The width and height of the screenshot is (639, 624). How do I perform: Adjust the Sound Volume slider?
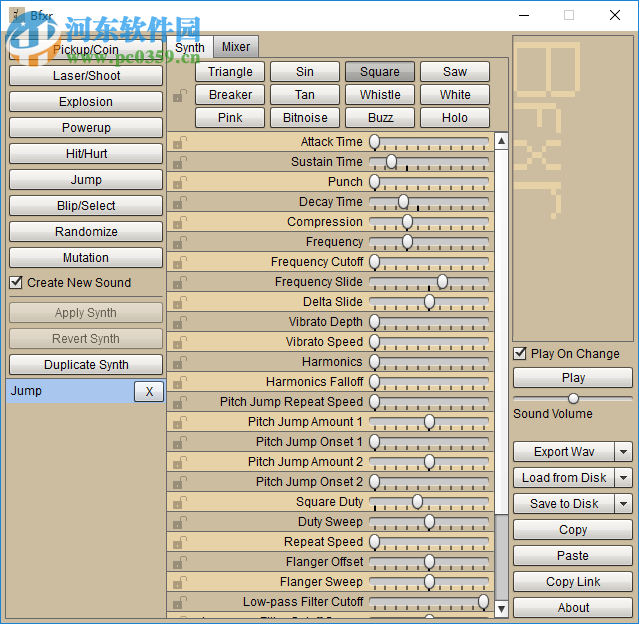pyautogui.click(x=573, y=398)
